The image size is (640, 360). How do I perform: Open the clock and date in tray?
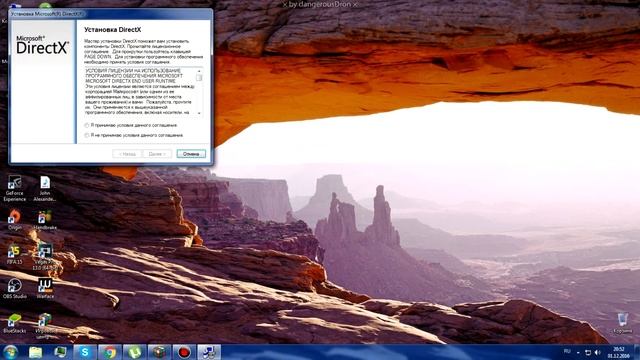click(x=618, y=352)
